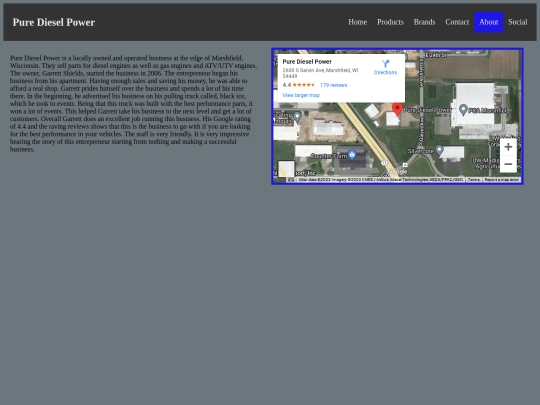Click the Pure Diesel Power heading in map card
The image size is (540, 405).
coord(307,62)
